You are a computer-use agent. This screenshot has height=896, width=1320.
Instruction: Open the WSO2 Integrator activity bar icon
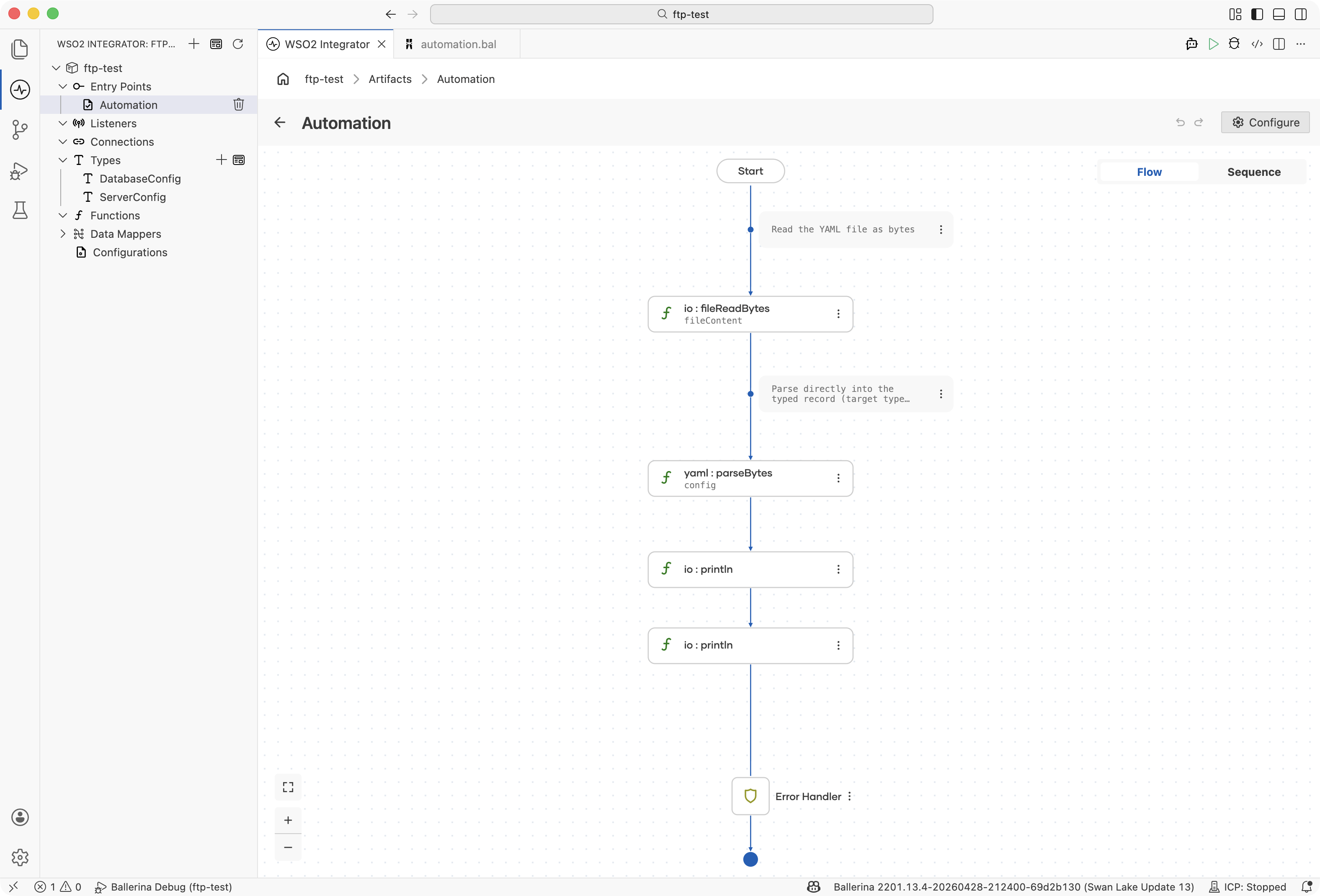[20, 90]
